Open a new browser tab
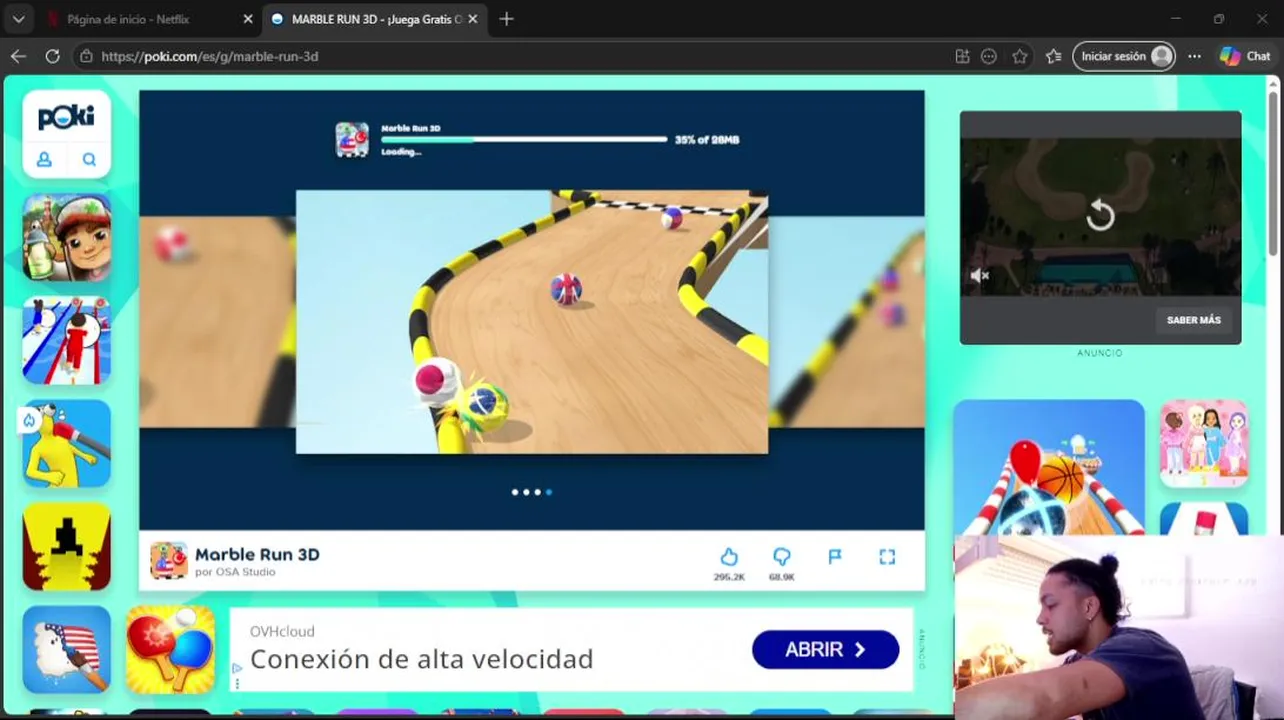 [506, 19]
